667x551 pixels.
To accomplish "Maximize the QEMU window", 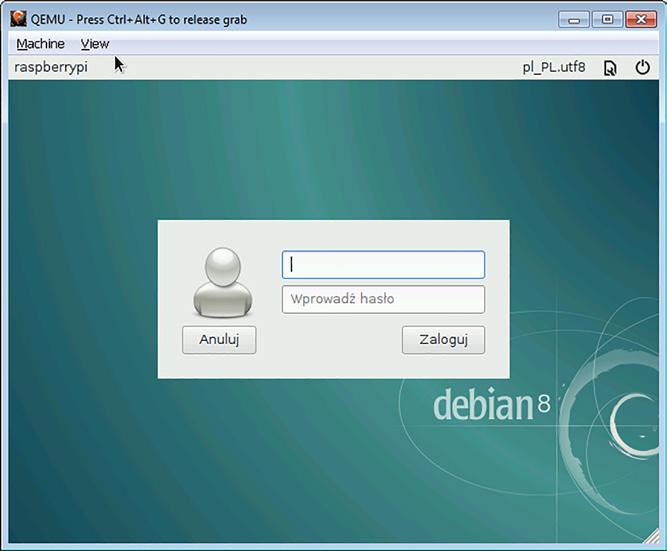I will click(x=607, y=20).
